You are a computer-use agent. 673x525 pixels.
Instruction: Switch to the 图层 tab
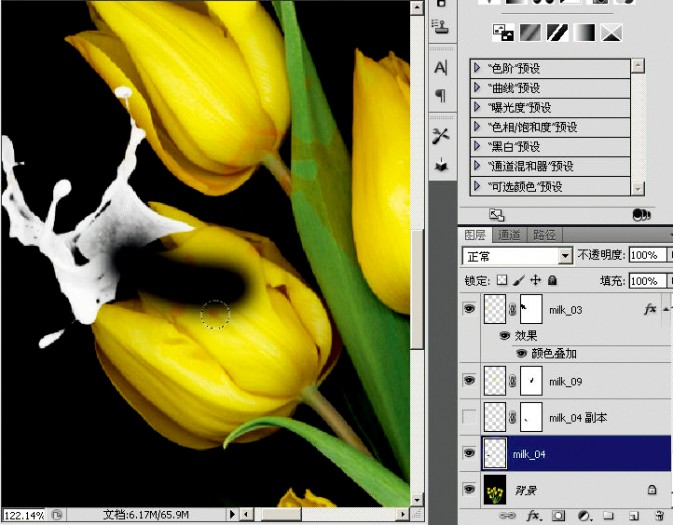475,235
